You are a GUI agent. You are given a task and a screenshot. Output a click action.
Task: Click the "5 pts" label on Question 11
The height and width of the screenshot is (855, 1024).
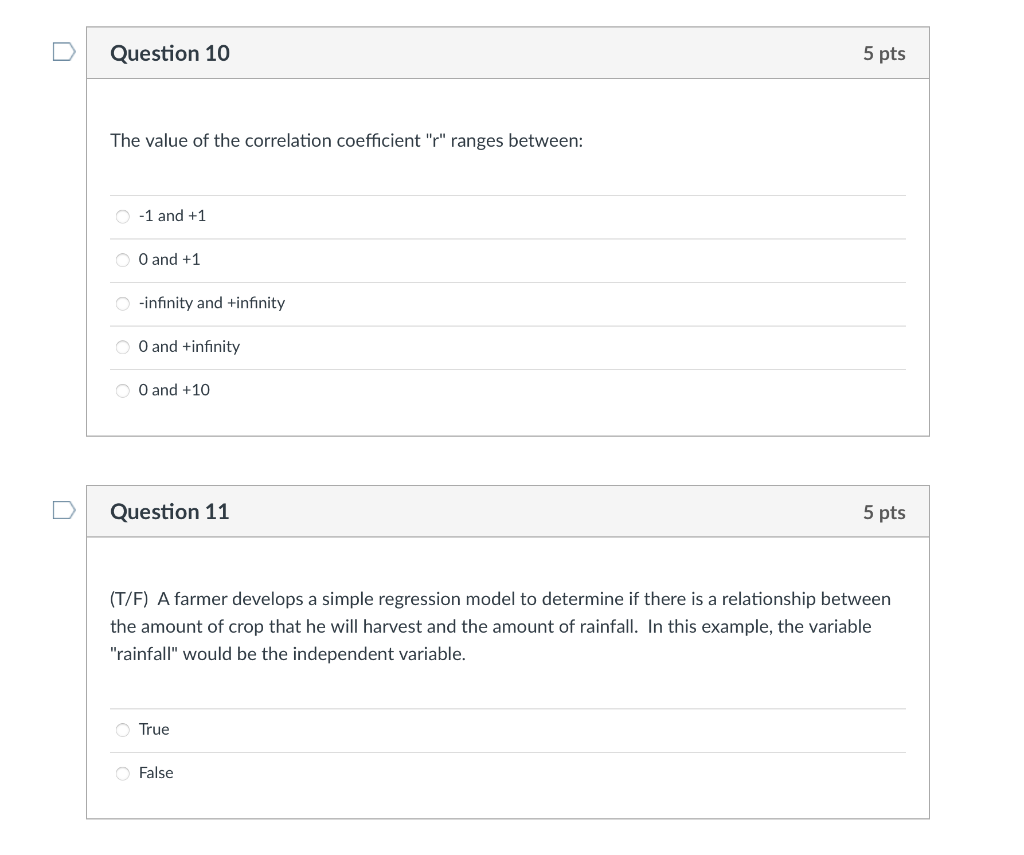click(x=884, y=511)
